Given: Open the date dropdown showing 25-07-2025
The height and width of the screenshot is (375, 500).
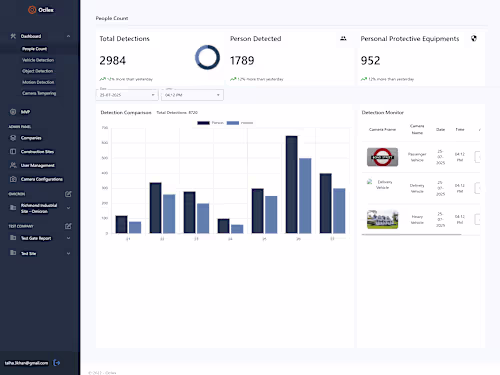Looking at the screenshot, I should 127,95.
